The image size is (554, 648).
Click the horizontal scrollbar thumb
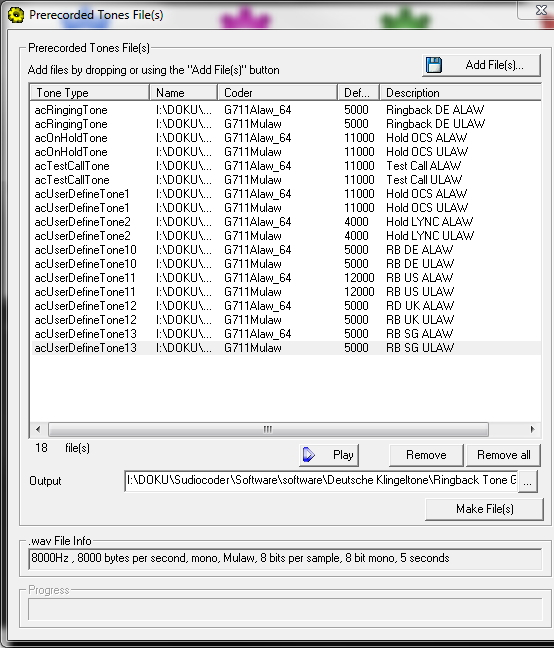(x=268, y=429)
